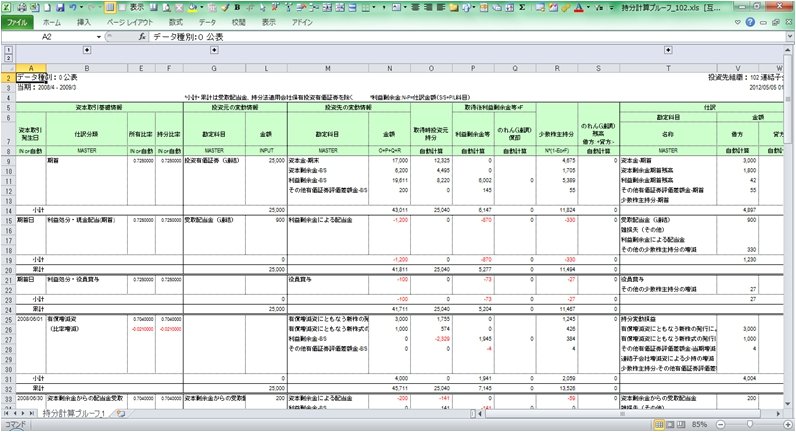This screenshot has height=432, width=796.
Task: Expand the column group above column T
Action: (x=668, y=50)
